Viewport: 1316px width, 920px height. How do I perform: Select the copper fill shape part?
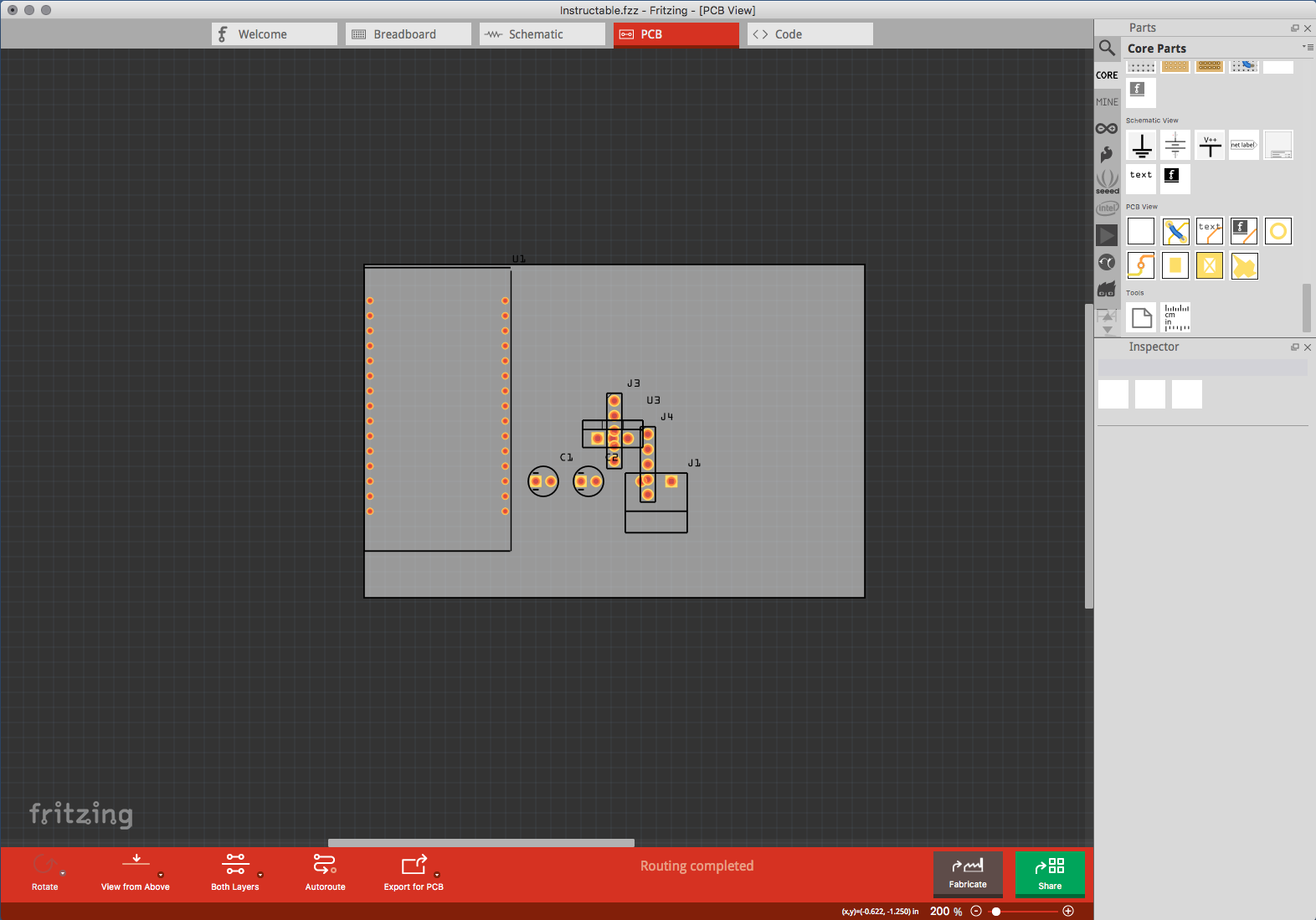(1244, 265)
